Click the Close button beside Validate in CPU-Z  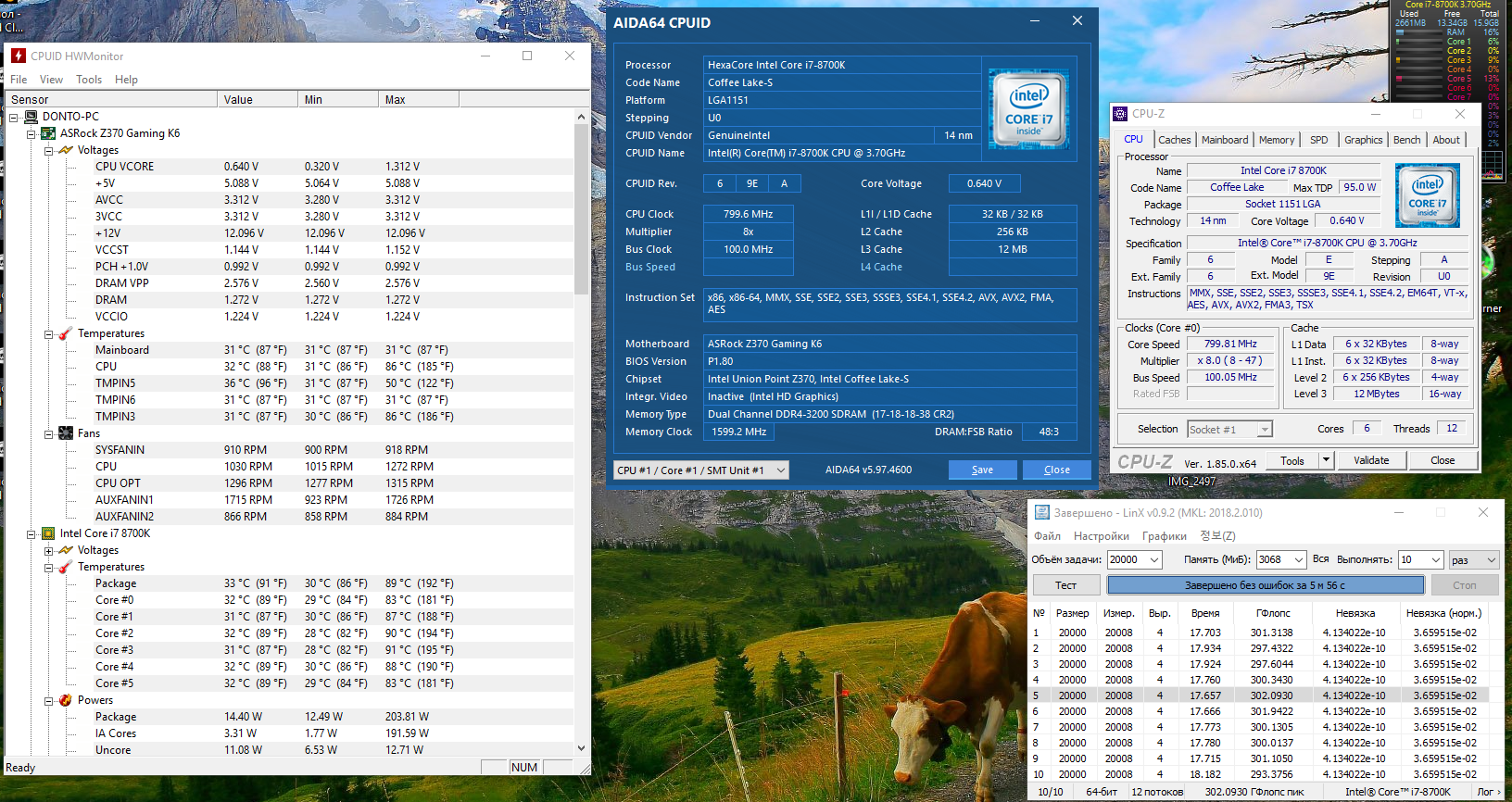pos(1443,460)
